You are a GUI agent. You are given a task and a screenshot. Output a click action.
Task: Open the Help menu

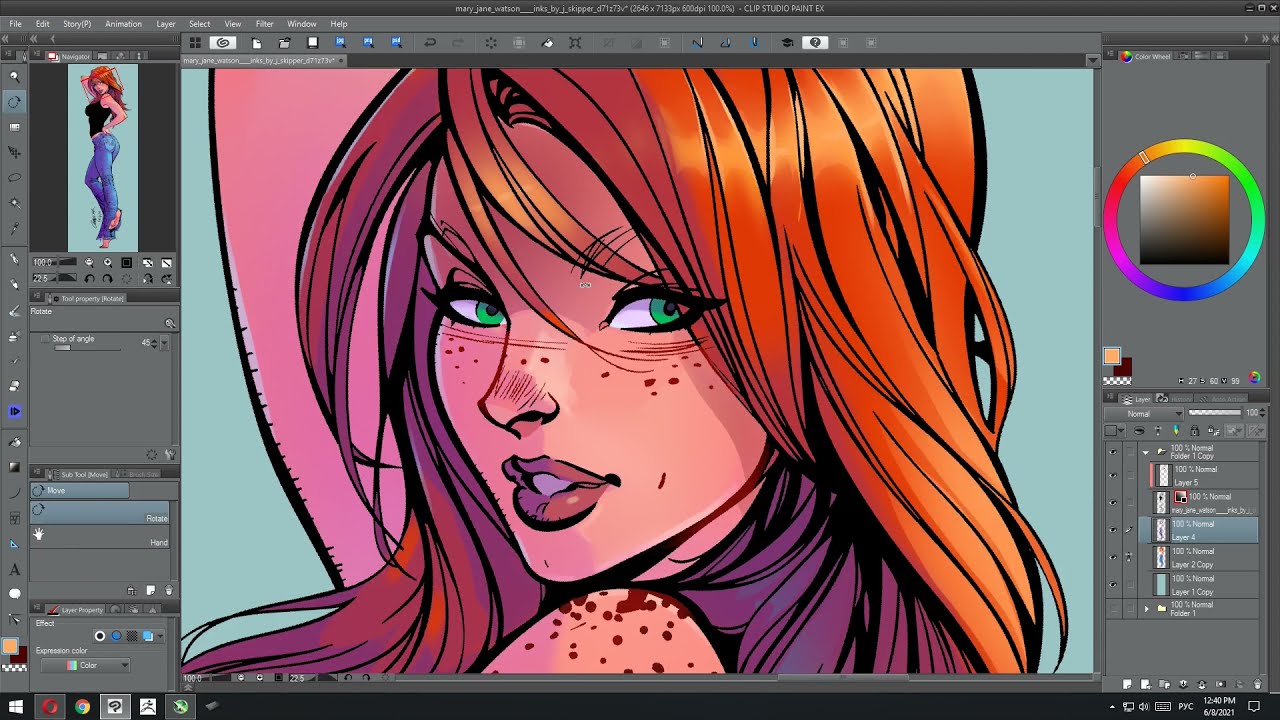tap(339, 23)
